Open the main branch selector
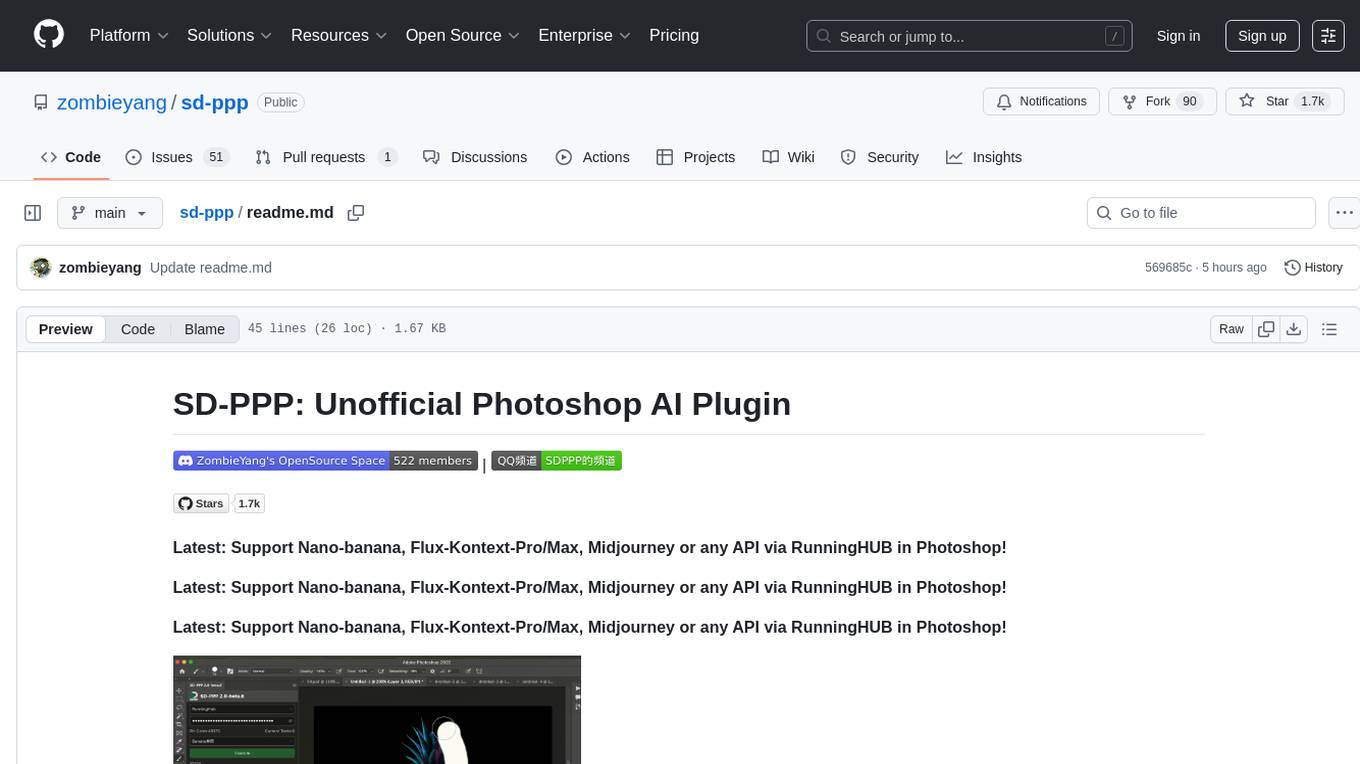 point(110,213)
